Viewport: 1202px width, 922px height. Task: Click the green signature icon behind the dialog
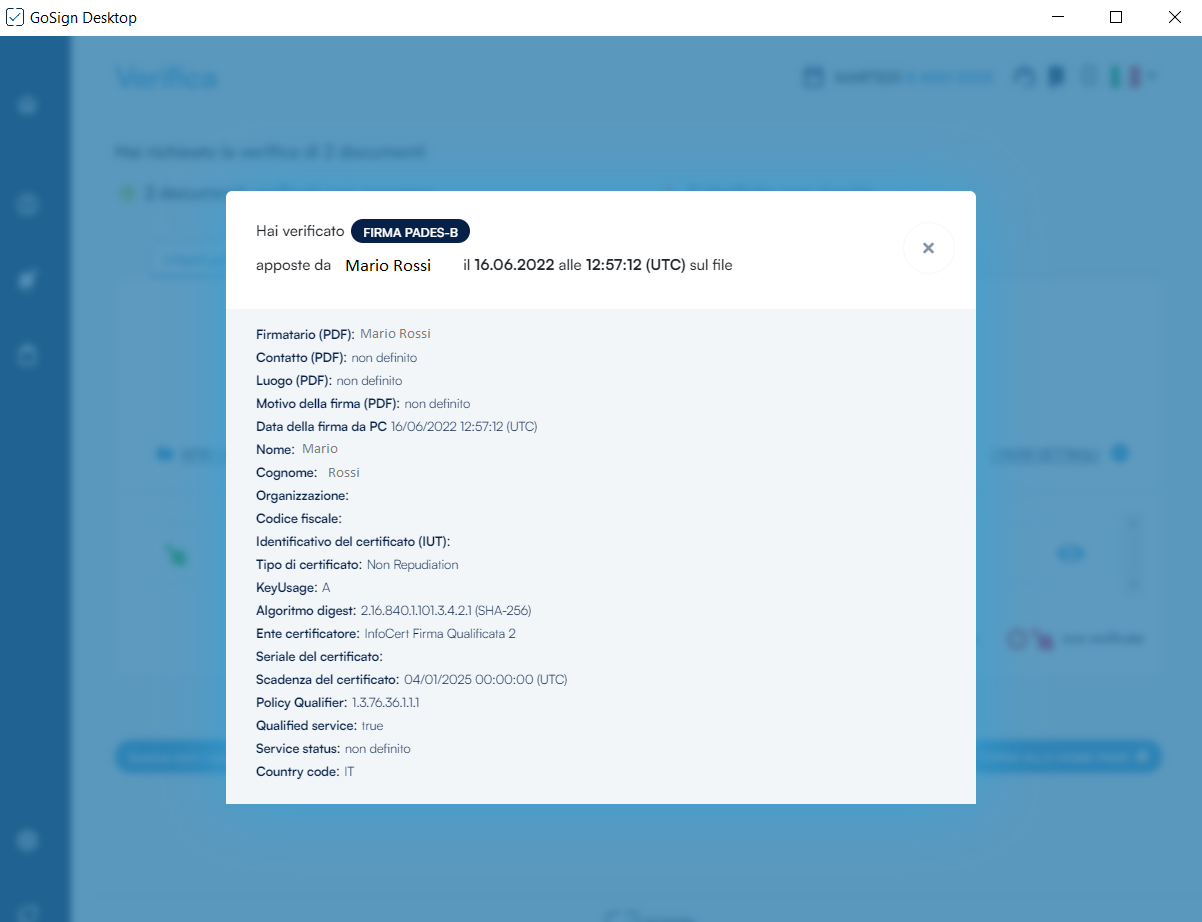click(x=177, y=554)
